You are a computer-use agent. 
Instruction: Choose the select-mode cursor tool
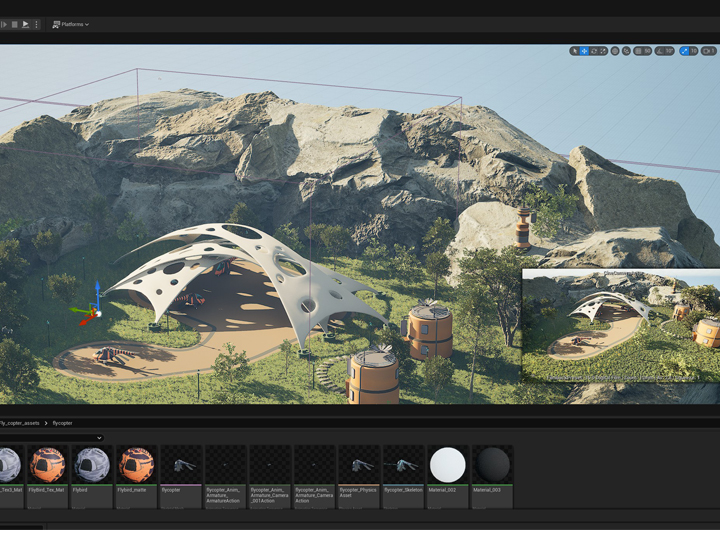574,51
